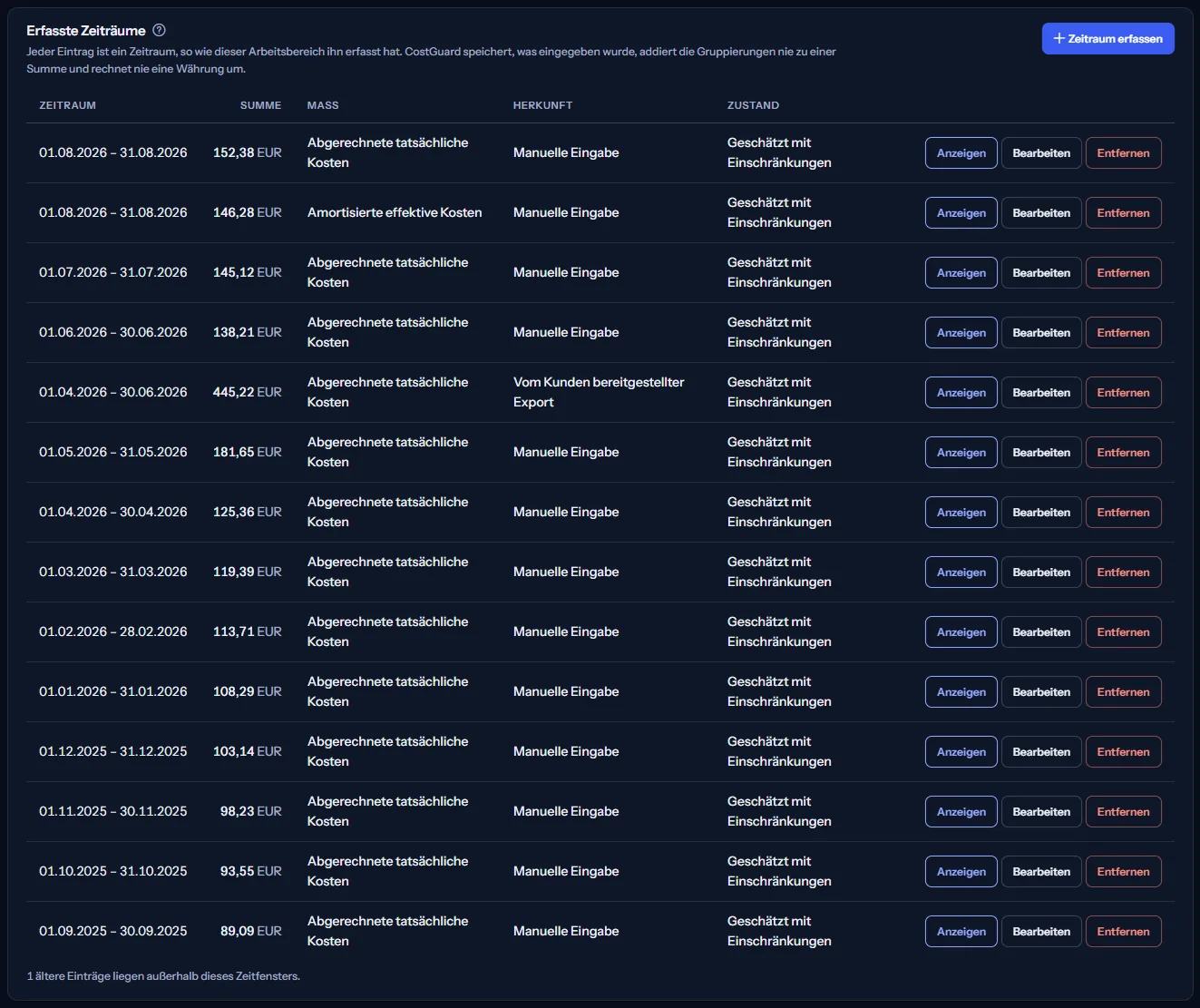The width and height of the screenshot is (1200, 1008).
Task: Edit the 01.12.2025 – 31.12.2025 entry
Action: click(1041, 752)
